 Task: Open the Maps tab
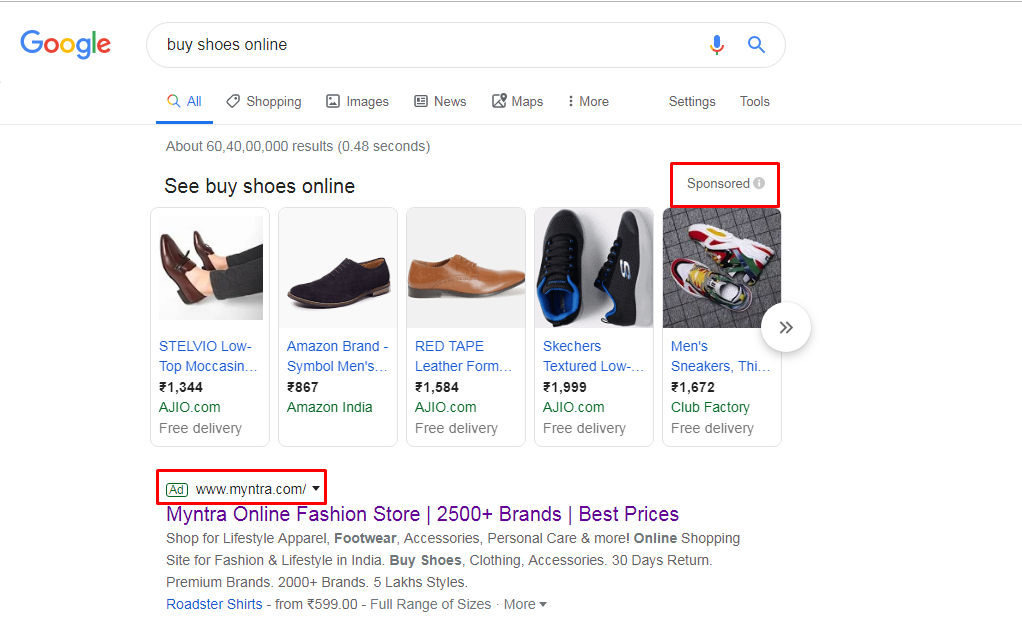coord(518,102)
